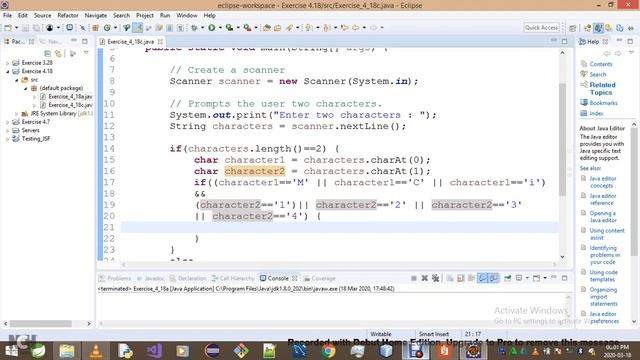Switch to the Coverage tab
The width and height of the screenshot is (640, 360).
pos(320,278)
